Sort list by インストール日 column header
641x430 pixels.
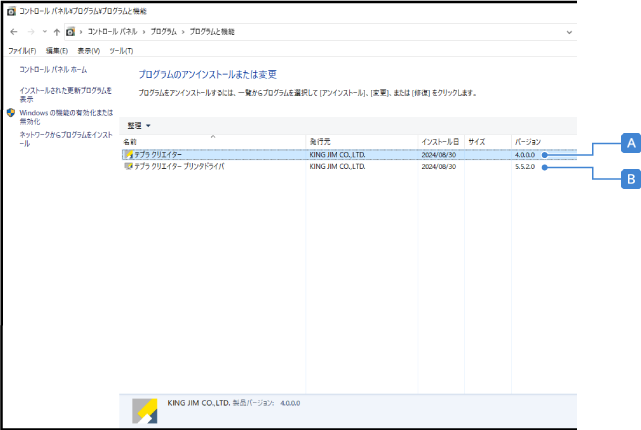coord(440,142)
